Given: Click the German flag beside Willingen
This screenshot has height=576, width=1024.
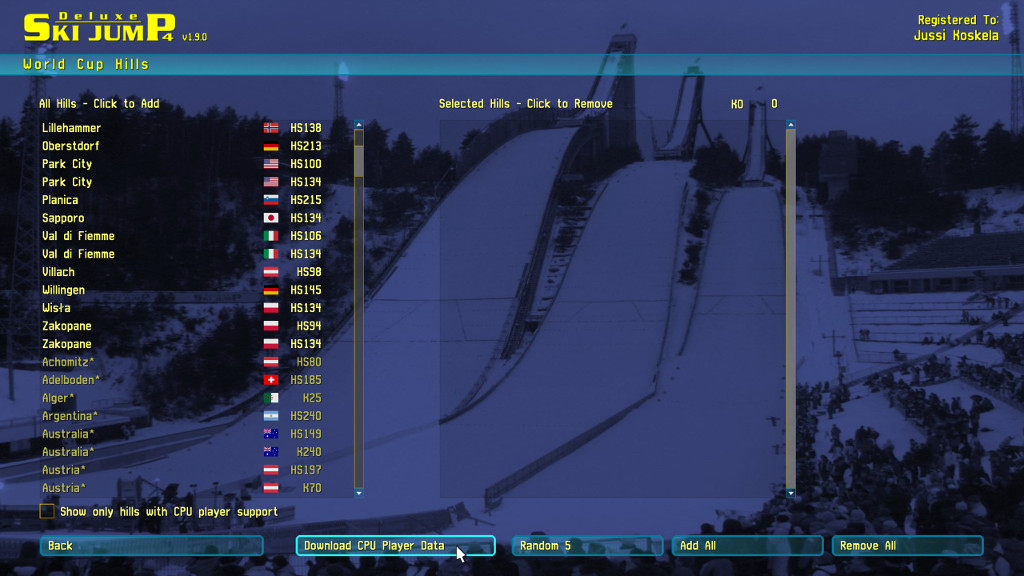Looking at the screenshot, I should tap(271, 290).
